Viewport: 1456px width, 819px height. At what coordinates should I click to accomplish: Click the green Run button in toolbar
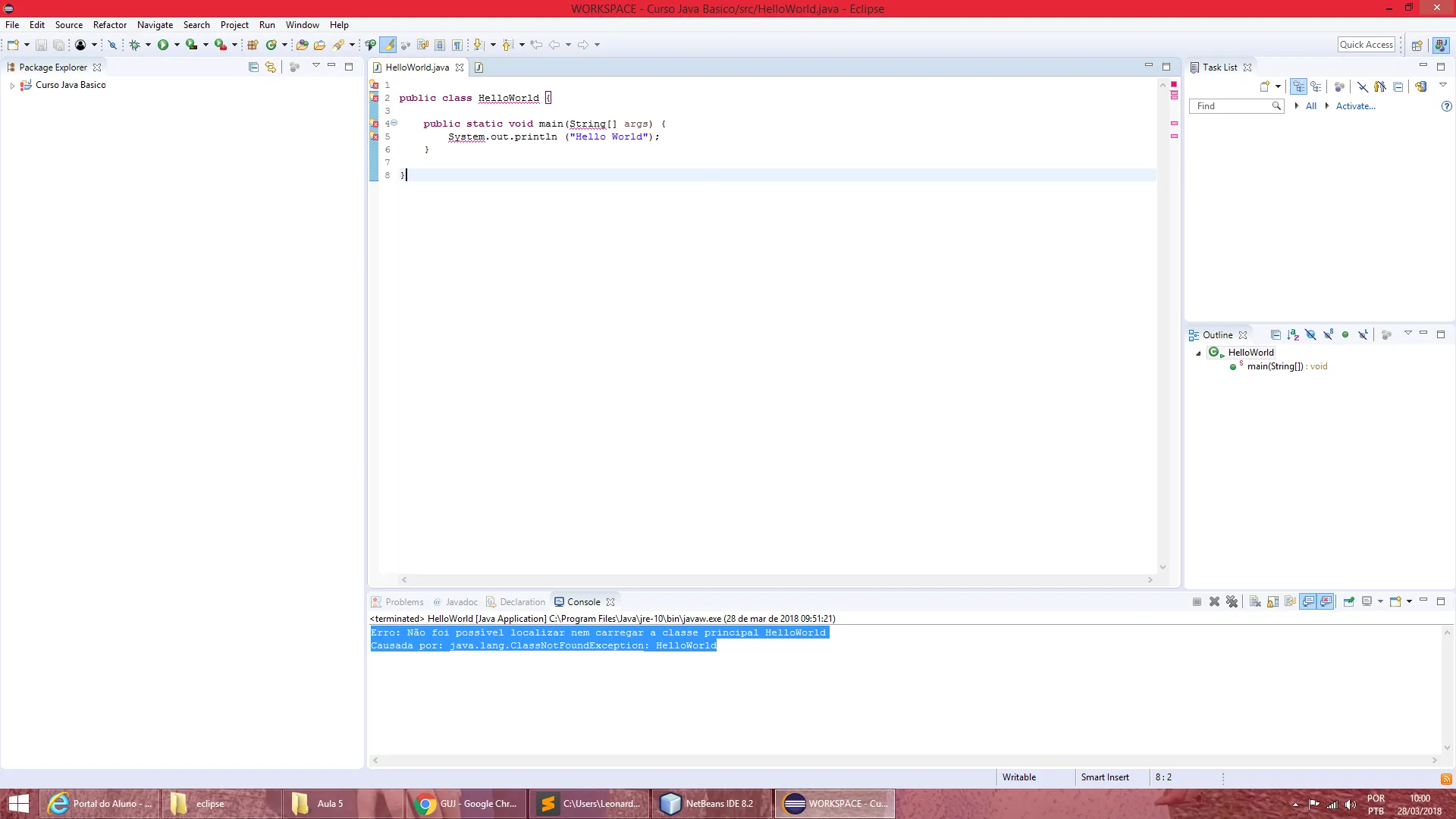point(162,45)
